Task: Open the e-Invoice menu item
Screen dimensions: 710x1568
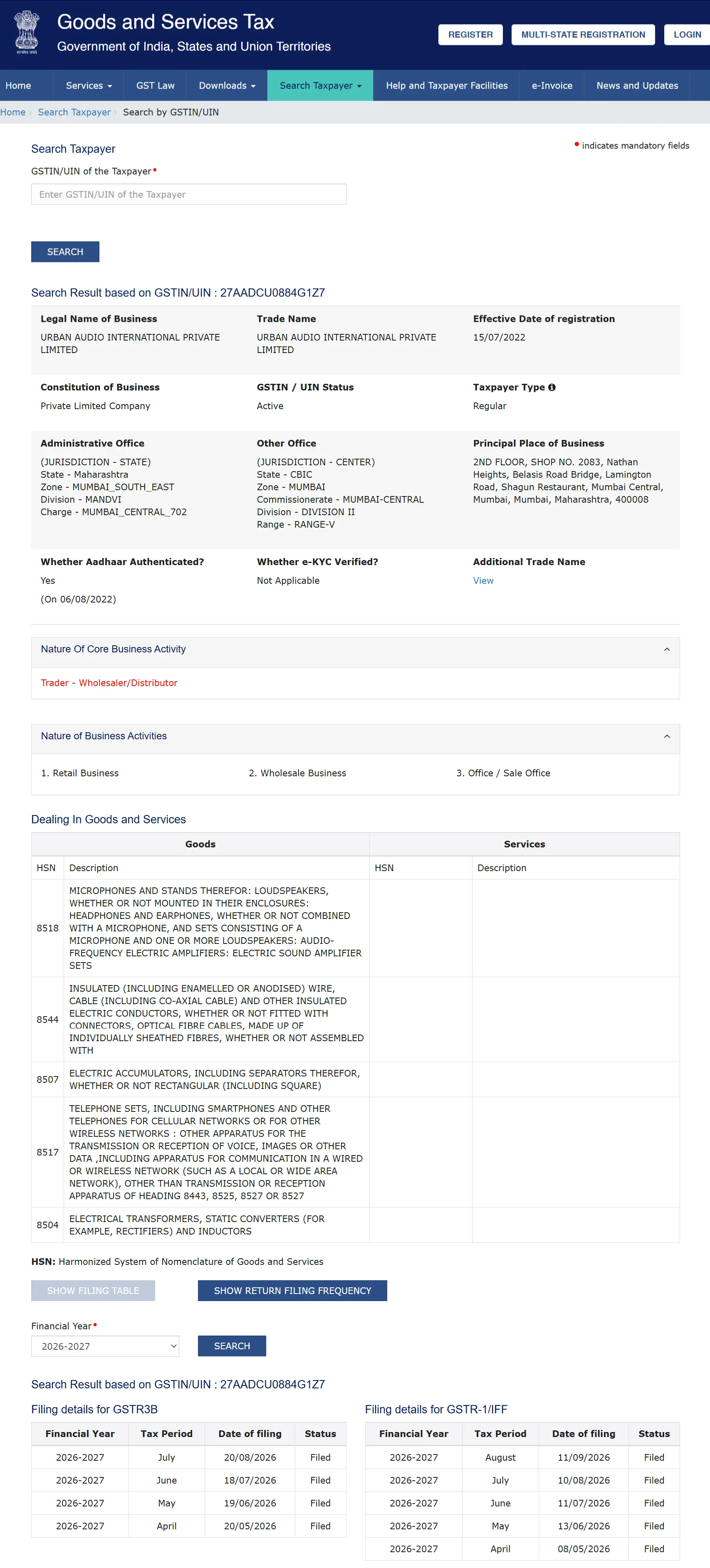Action: [x=552, y=86]
